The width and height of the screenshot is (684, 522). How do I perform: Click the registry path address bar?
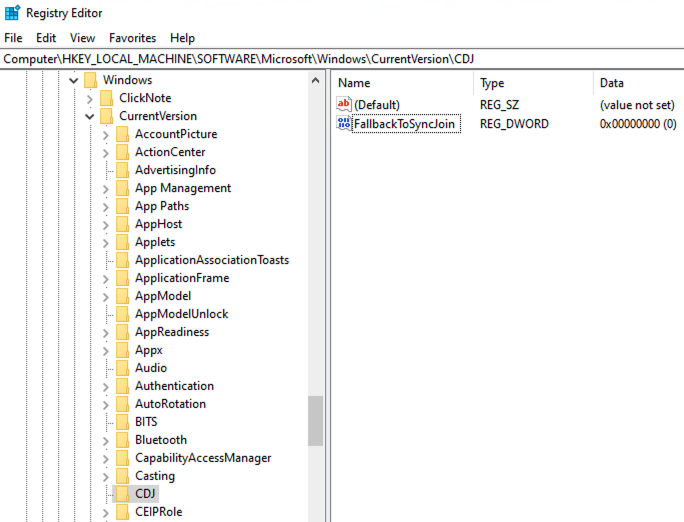(x=342, y=59)
